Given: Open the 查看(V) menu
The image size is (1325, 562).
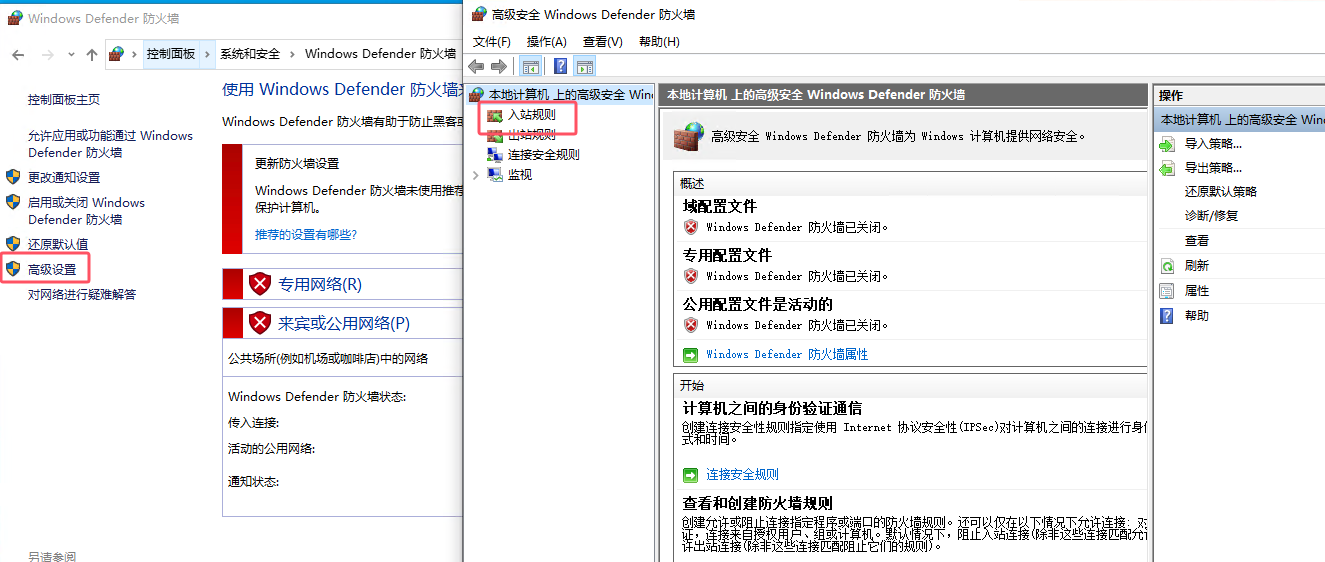Looking at the screenshot, I should pyautogui.click(x=602, y=41).
